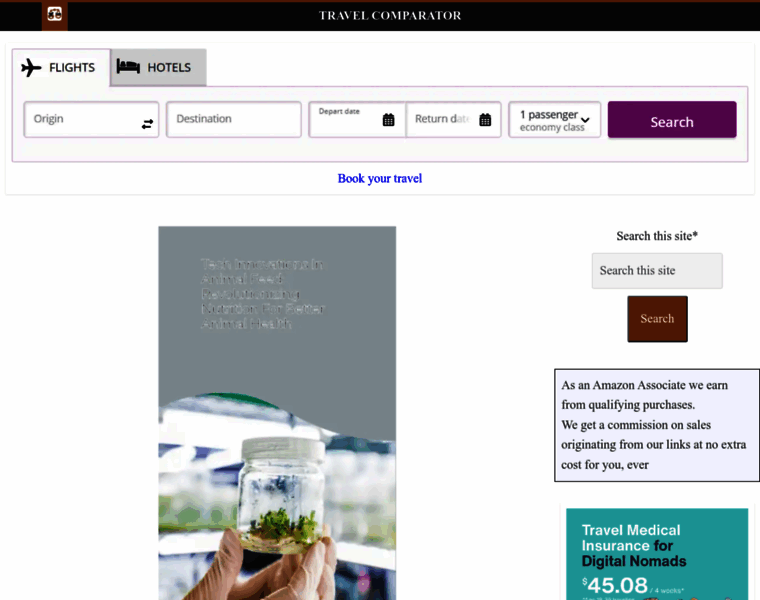
Task: Open the Return date calendar icon
Action: [x=485, y=120]
